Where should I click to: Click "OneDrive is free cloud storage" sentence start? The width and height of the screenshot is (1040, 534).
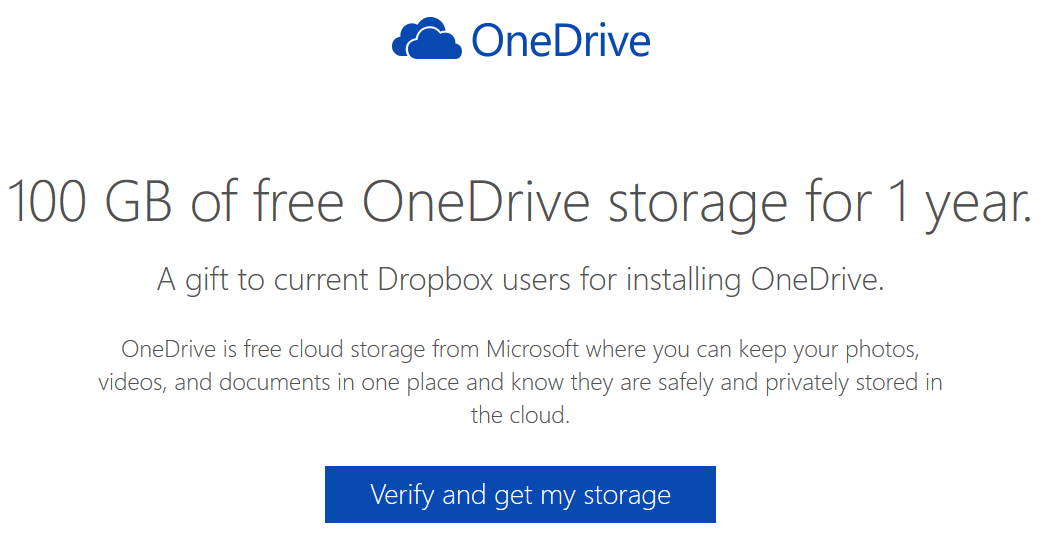click(264, 350)
